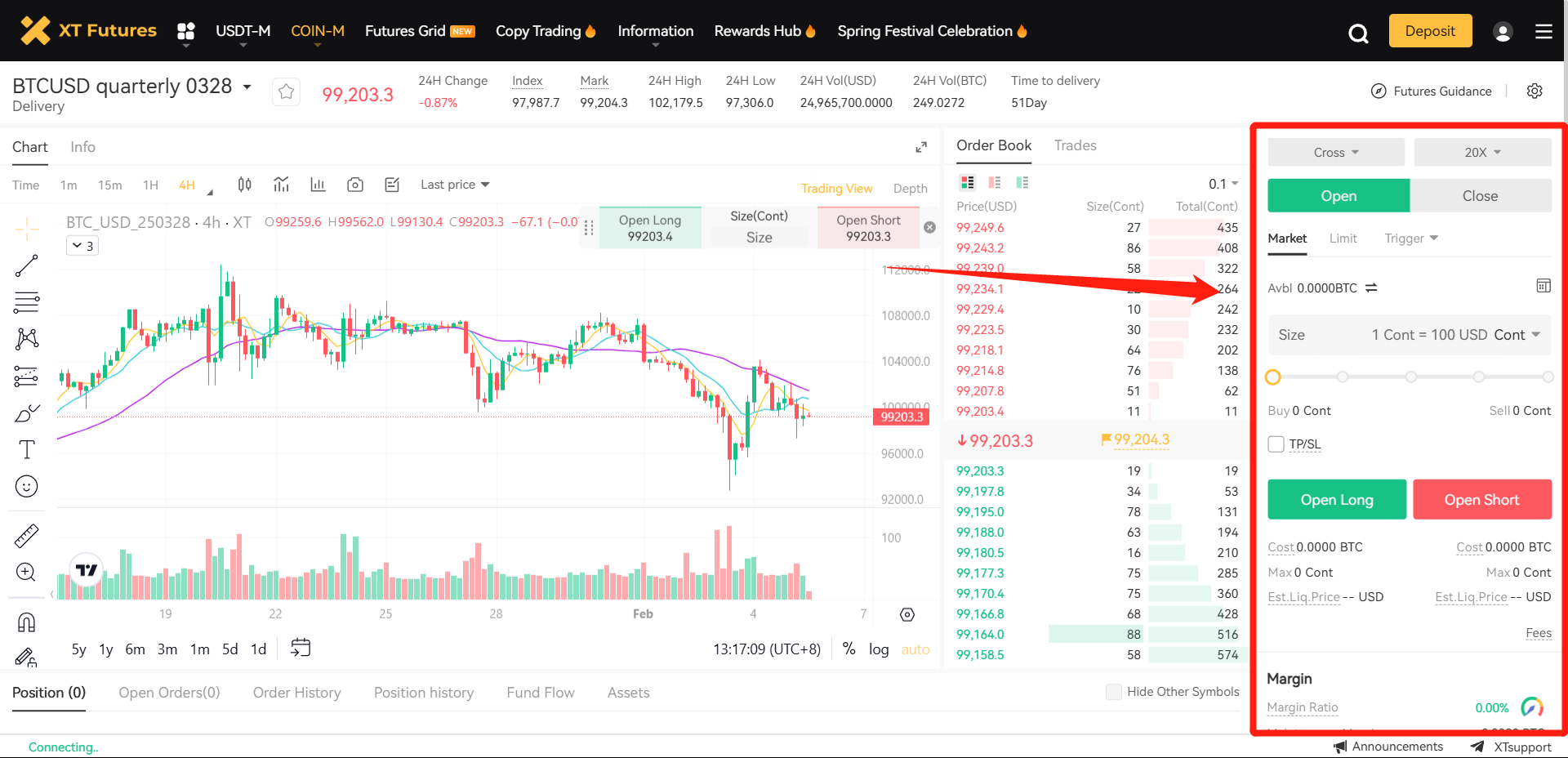1568x758 pixels.
Task: Open the Order History tab
Action: tap(296, 693)
